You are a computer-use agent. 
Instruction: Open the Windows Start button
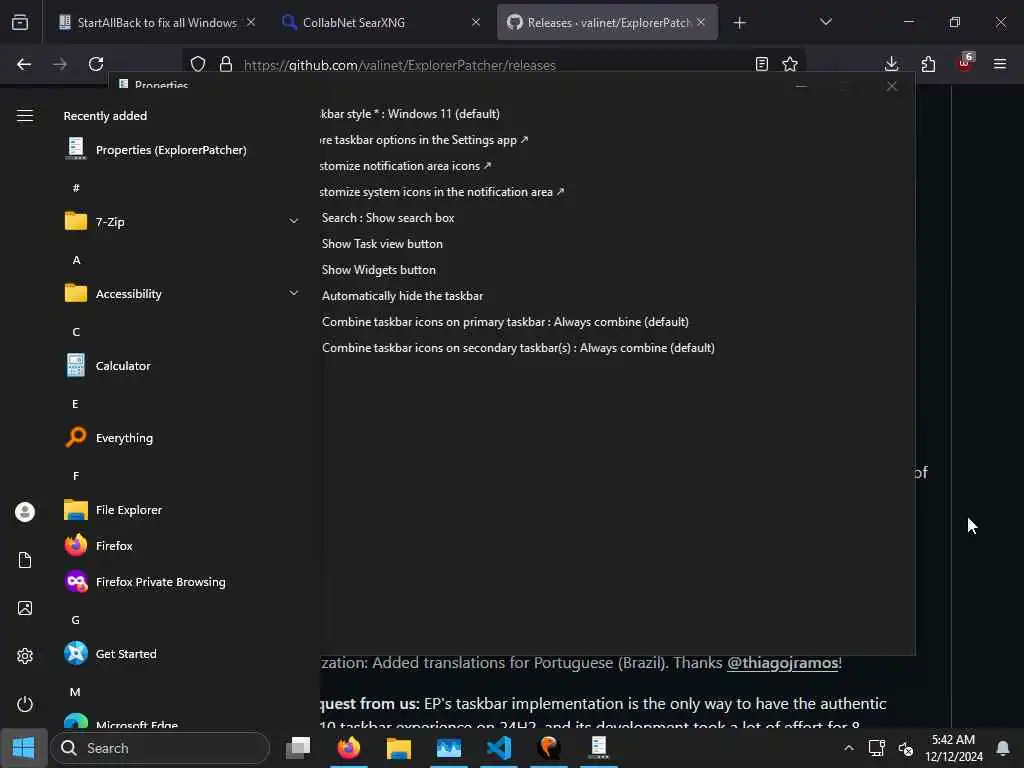pyautogui.click(x=24, y=748)
